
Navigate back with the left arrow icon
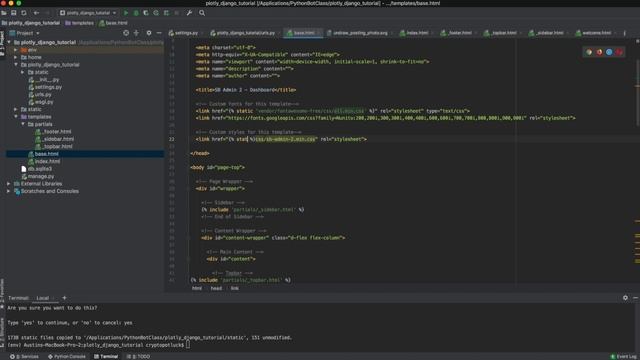pyautogui.click(x=37, y=13)
